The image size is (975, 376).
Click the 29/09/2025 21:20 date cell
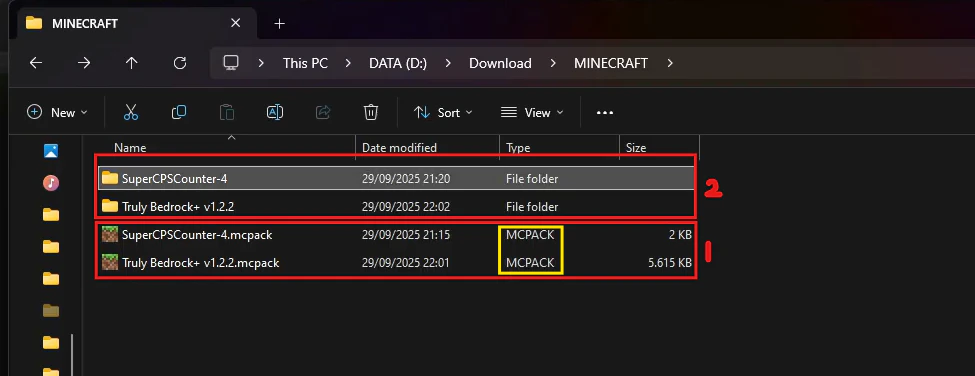coord(406,178)
